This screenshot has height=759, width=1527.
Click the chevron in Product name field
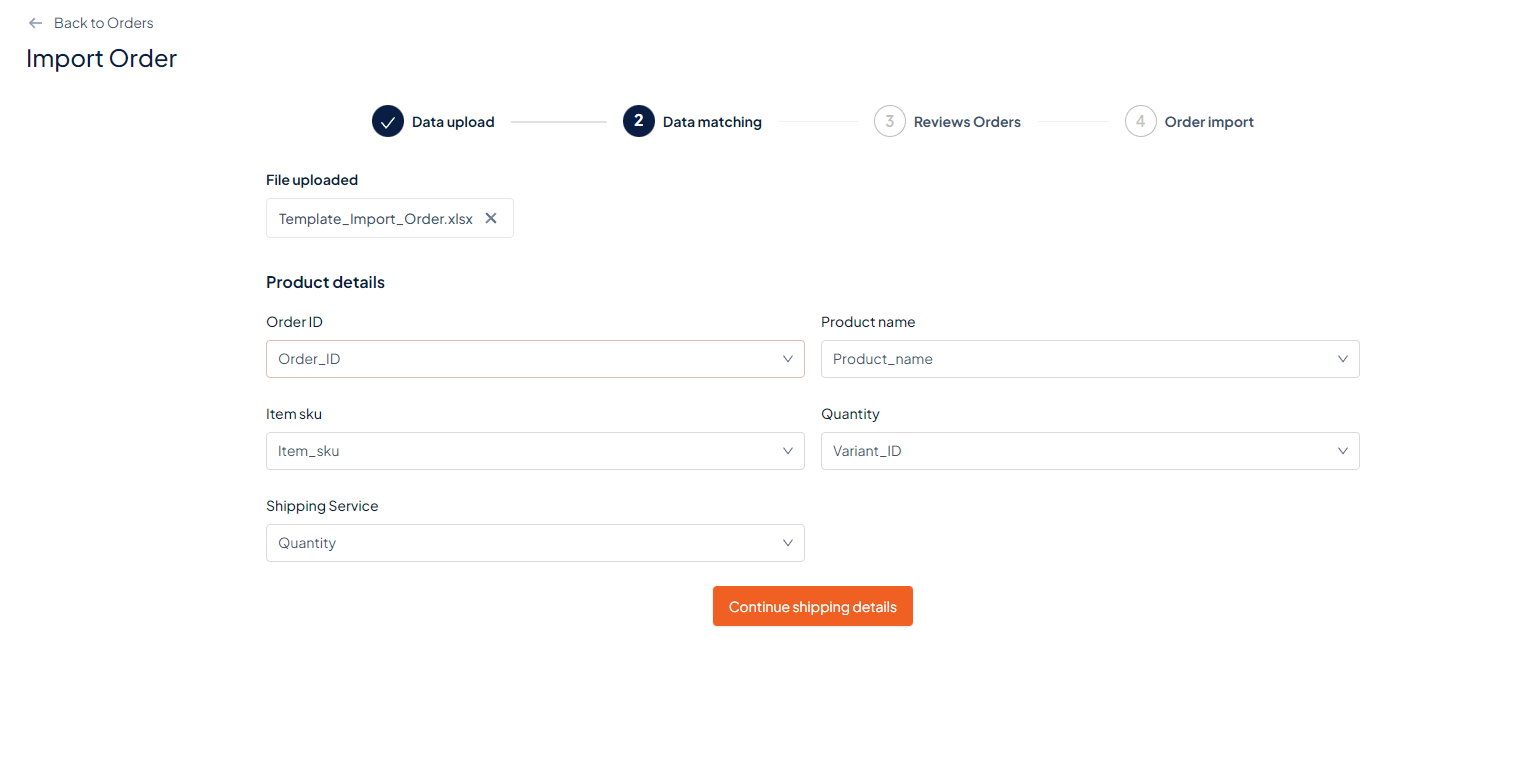(1343, 359)
